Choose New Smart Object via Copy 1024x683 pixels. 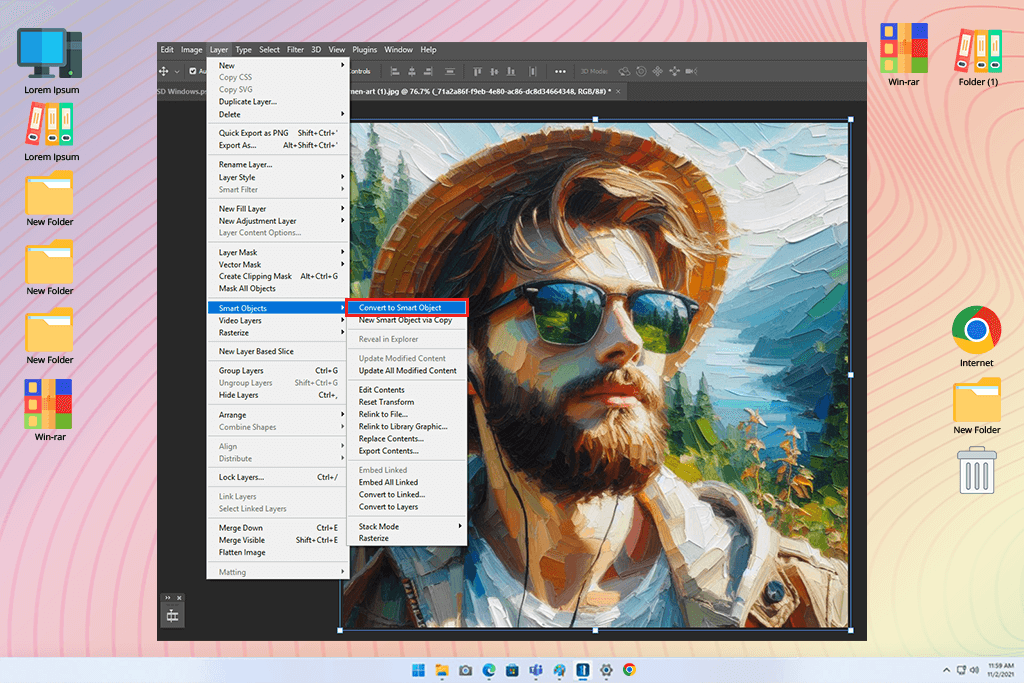(407, 320)
